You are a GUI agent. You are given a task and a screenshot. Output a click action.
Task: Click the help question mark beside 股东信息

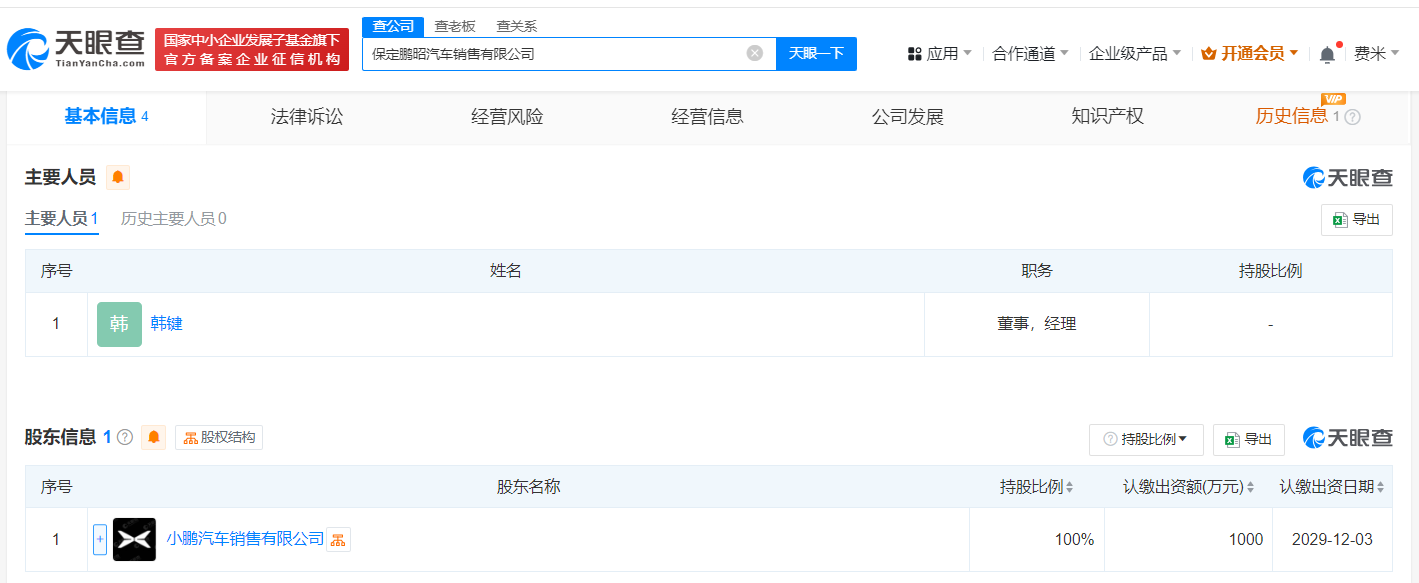(125, 437)
